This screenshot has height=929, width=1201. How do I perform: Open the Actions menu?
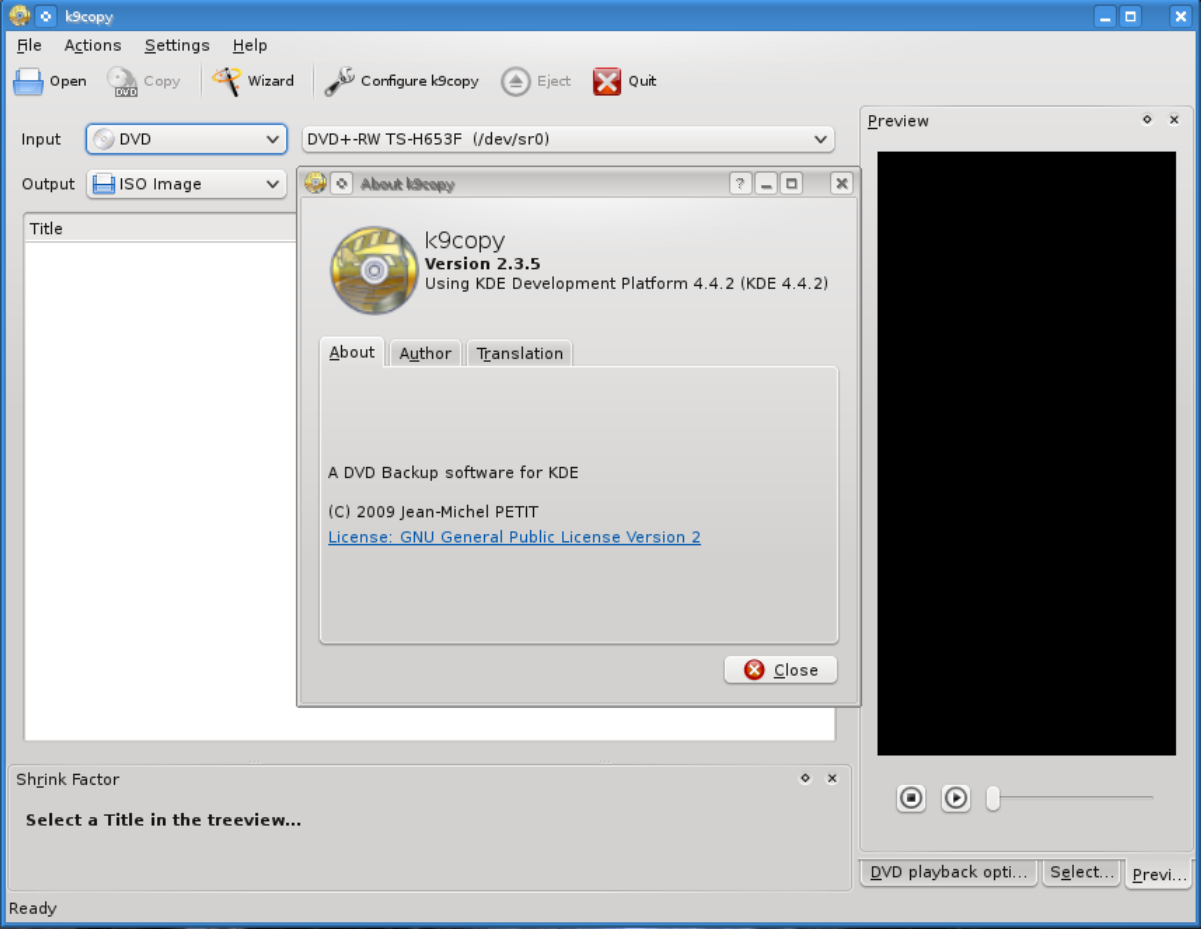tap(92, 45)
